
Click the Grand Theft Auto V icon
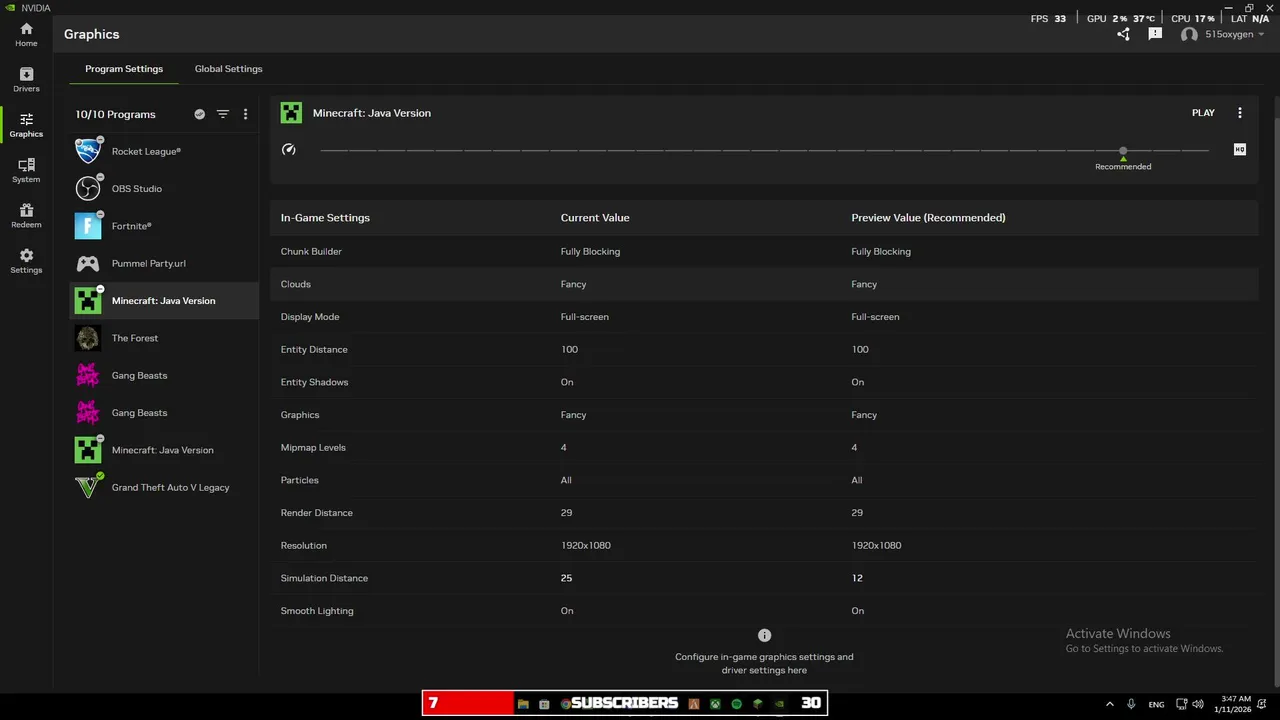tap(88, 487)
